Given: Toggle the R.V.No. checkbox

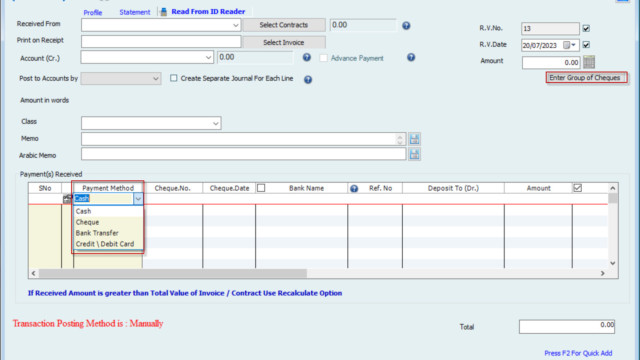Looking at the screenshot, I should click(586, 29).
